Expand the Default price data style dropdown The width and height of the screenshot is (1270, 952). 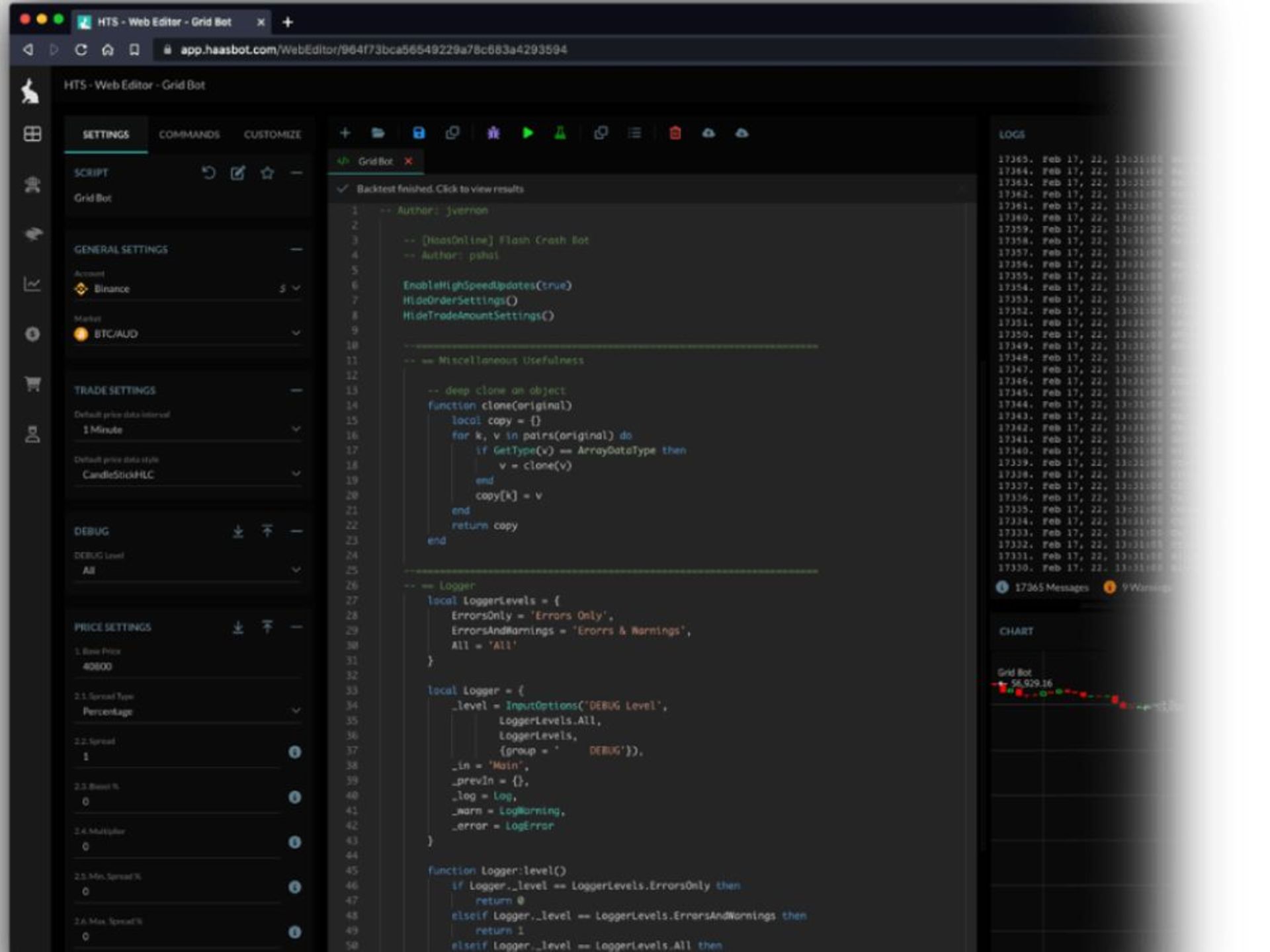tap(189, 474)
